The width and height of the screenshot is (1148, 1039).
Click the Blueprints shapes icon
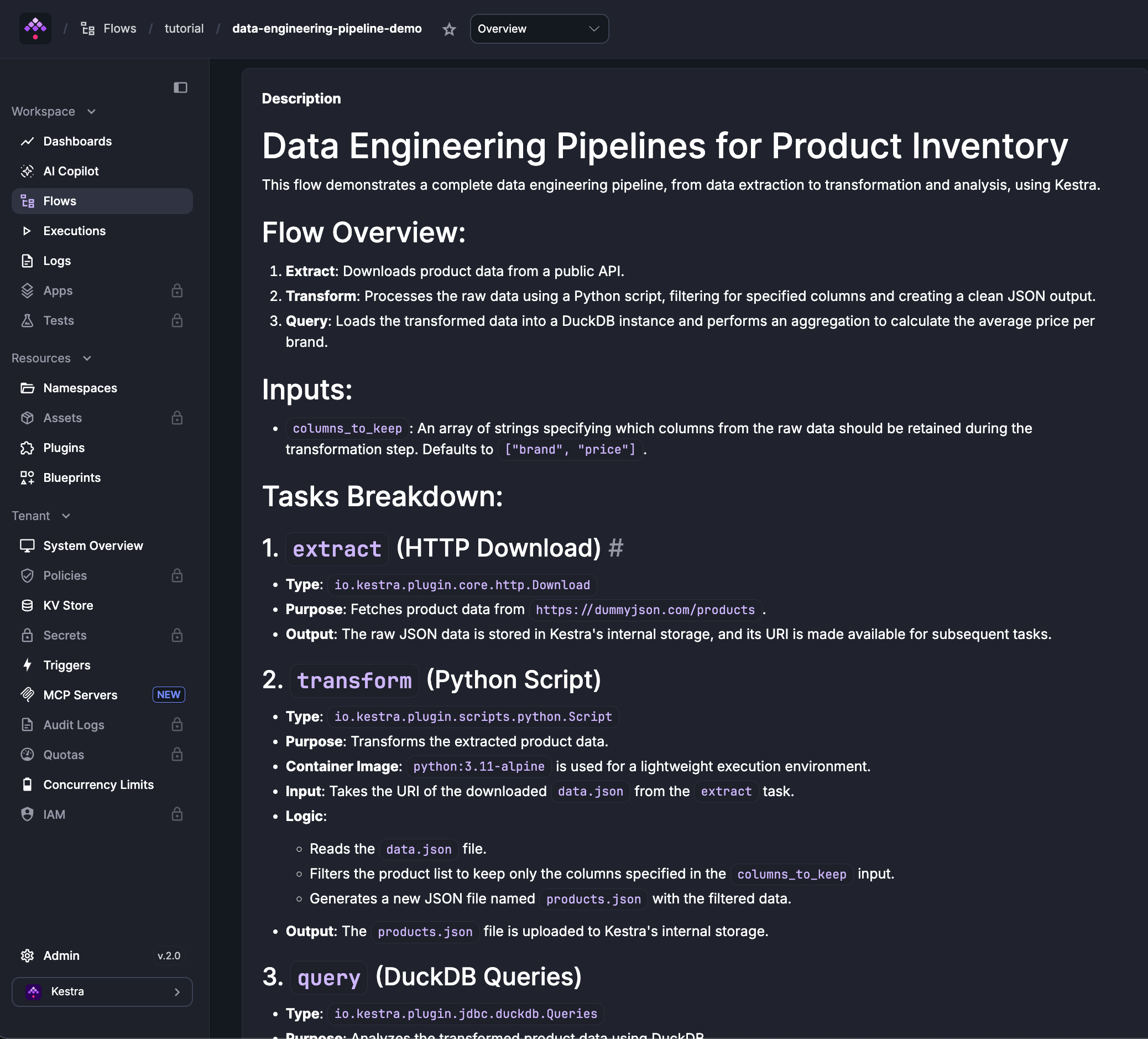(27, 478)
